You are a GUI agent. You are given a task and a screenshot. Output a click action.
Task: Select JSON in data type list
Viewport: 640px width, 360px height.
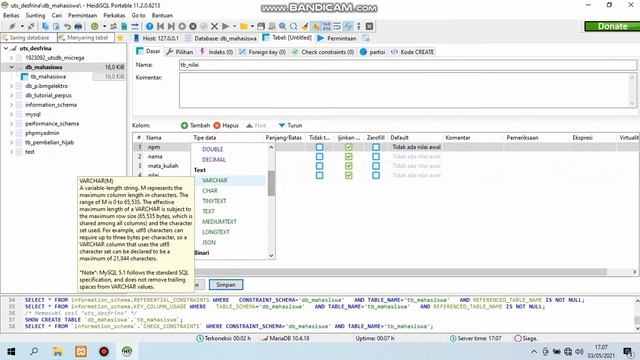209,242
